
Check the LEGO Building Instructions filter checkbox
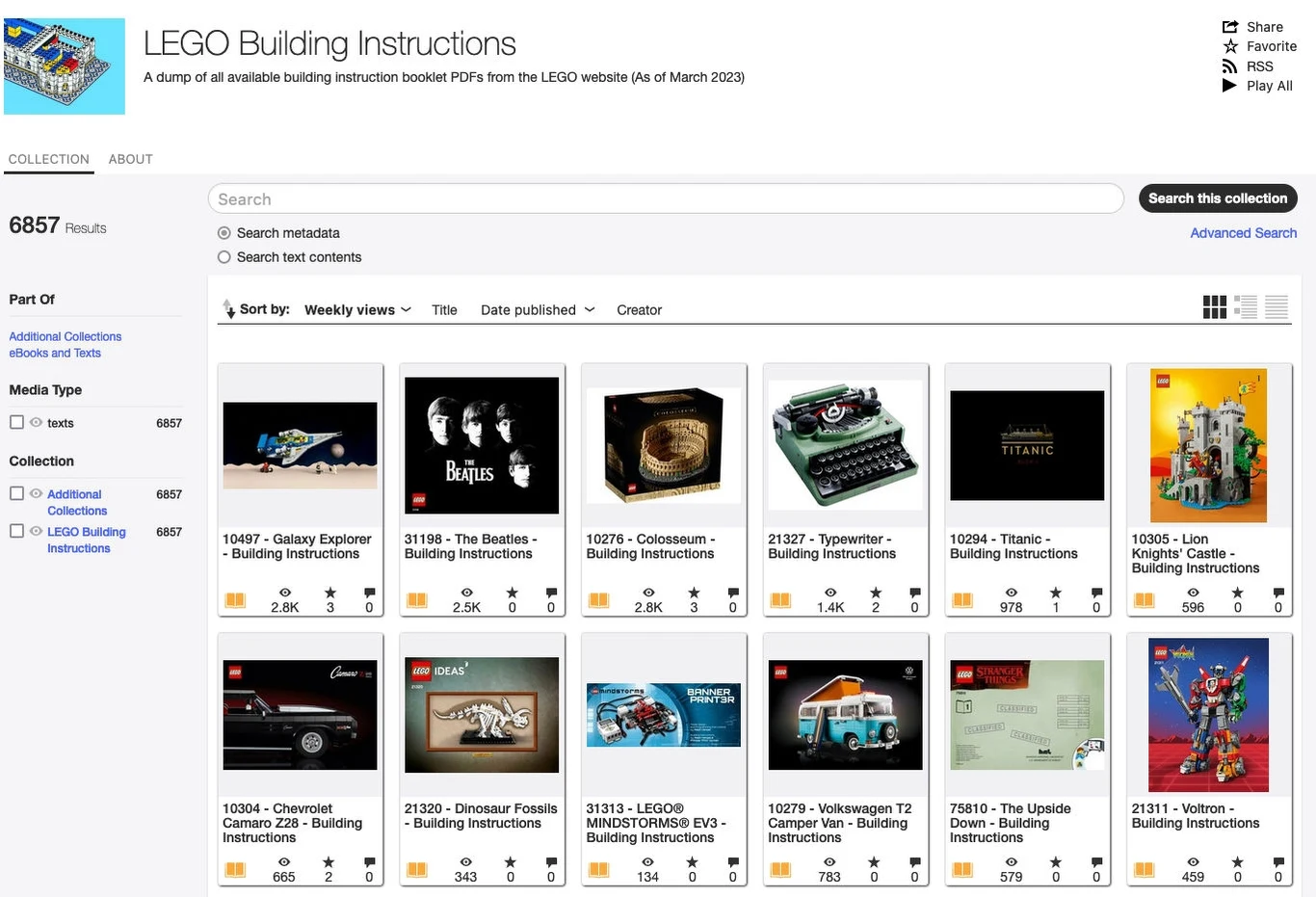pos(16,531)
